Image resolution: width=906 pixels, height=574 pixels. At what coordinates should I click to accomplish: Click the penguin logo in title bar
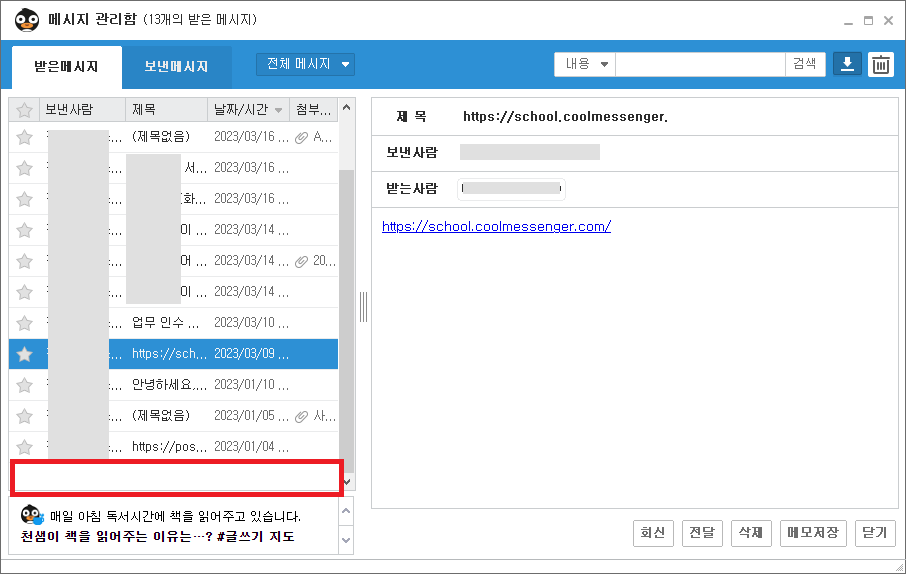(26, 20)
